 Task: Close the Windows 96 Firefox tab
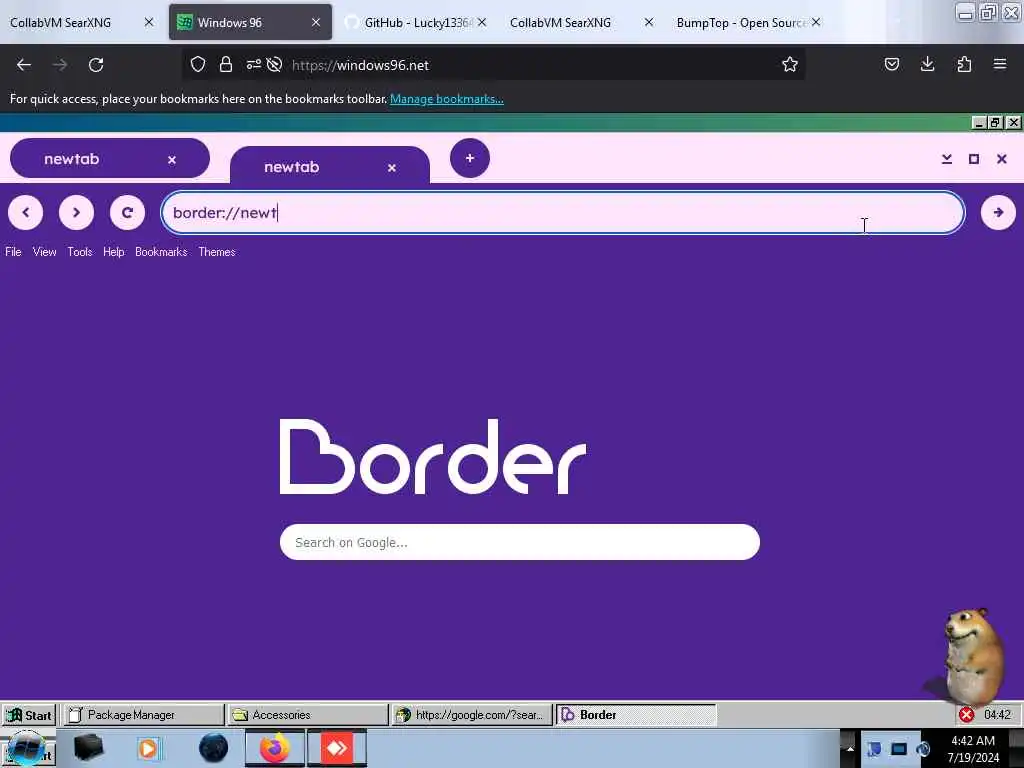(316, 22)
